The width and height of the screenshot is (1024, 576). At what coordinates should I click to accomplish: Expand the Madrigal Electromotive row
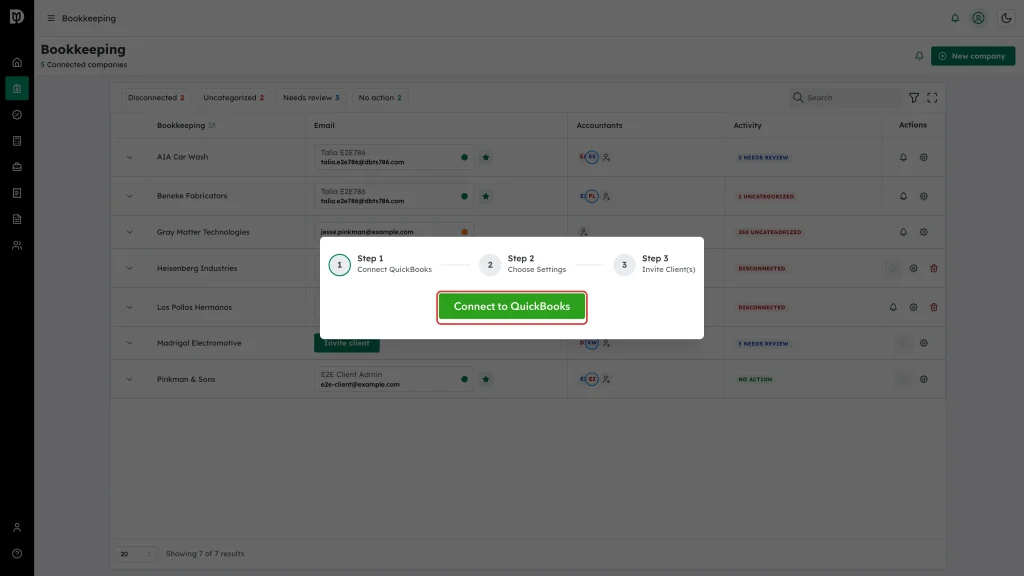coord(129,344)
